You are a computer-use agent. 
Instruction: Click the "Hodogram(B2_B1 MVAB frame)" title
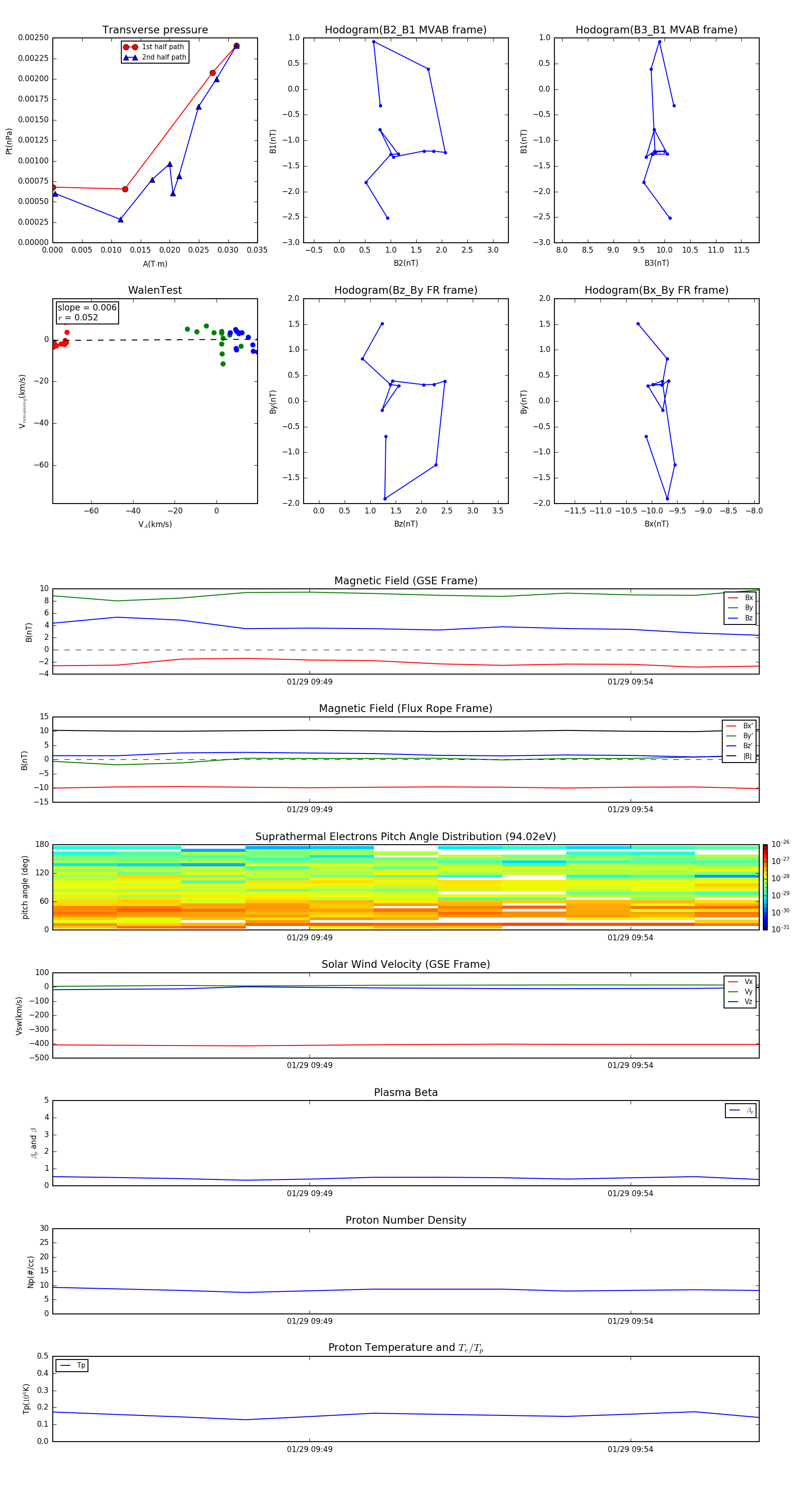406,30
